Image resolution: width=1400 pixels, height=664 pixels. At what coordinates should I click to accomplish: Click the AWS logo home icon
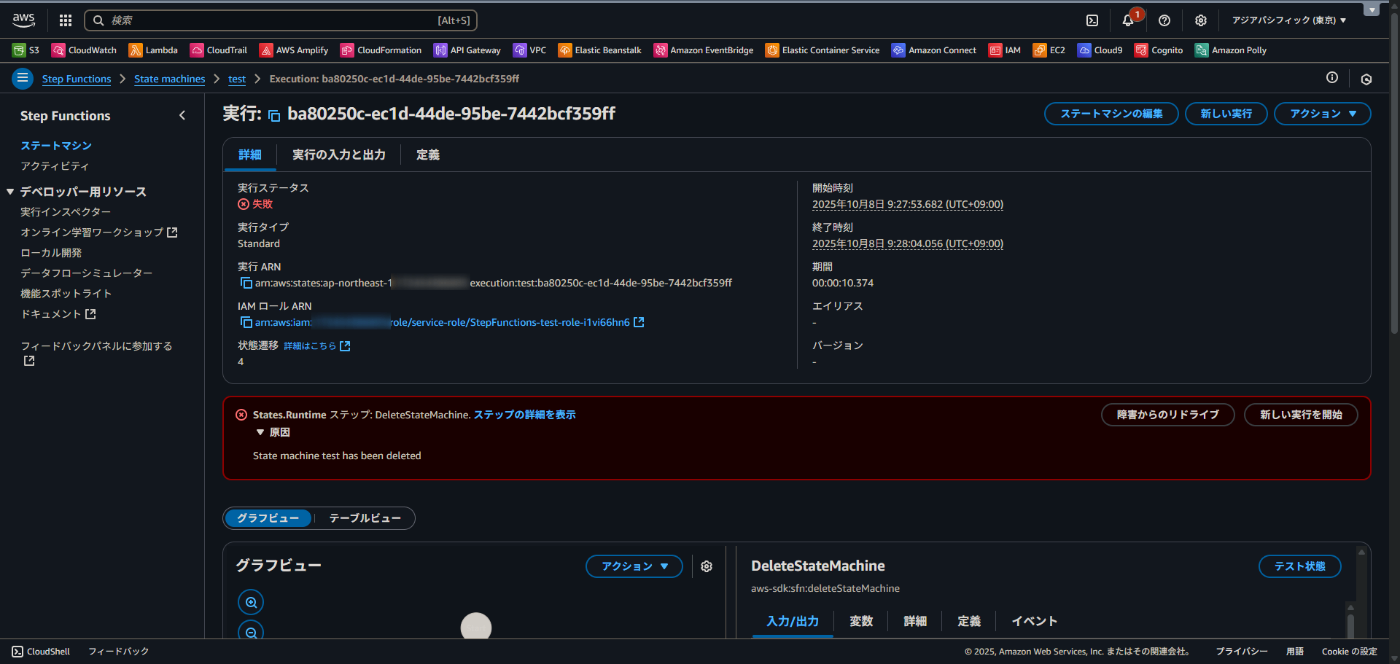(x=23, y=19)
